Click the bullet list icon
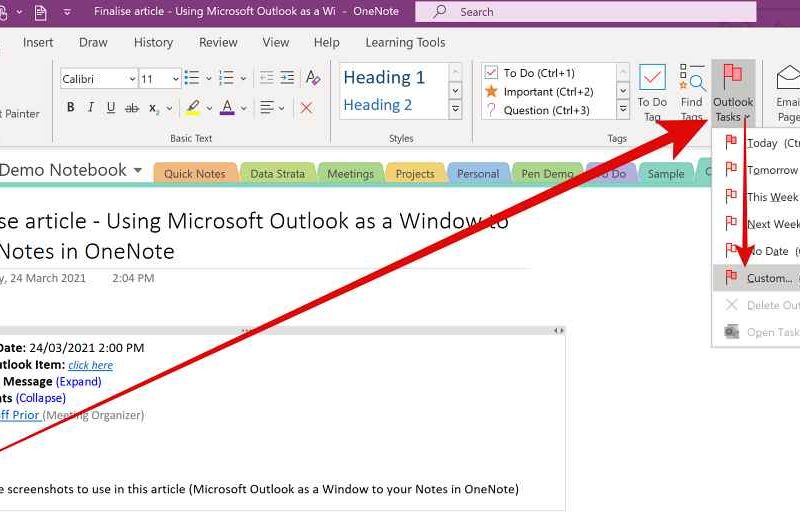 click(x=192, y=78)
